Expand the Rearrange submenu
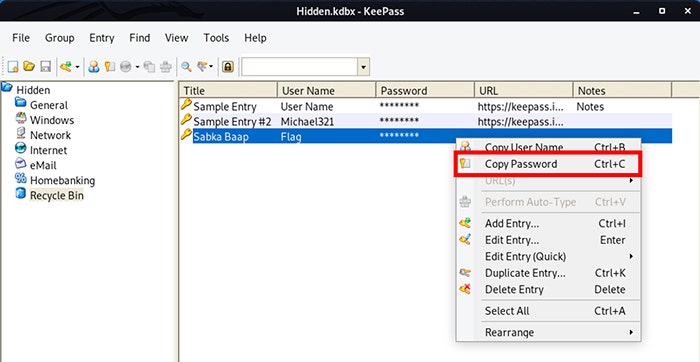The height and width of the screenshot is (362, 700). tap(548, 333)
